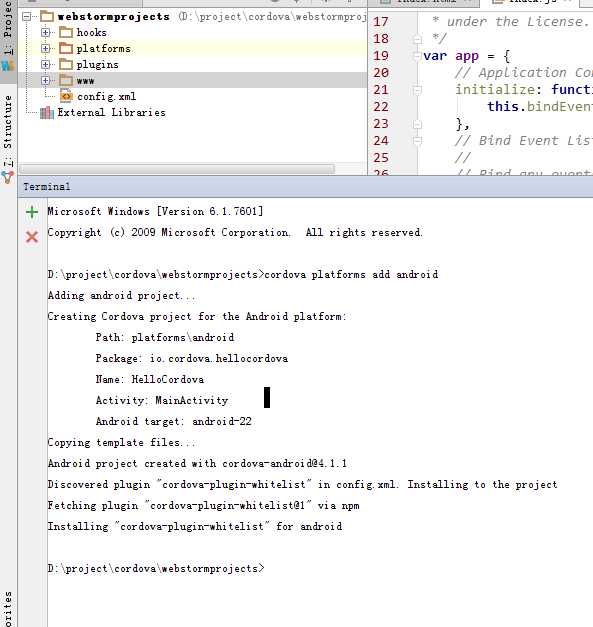Click the Project tab WebStorm icon
Screen dimensions: 593x627
8,65
